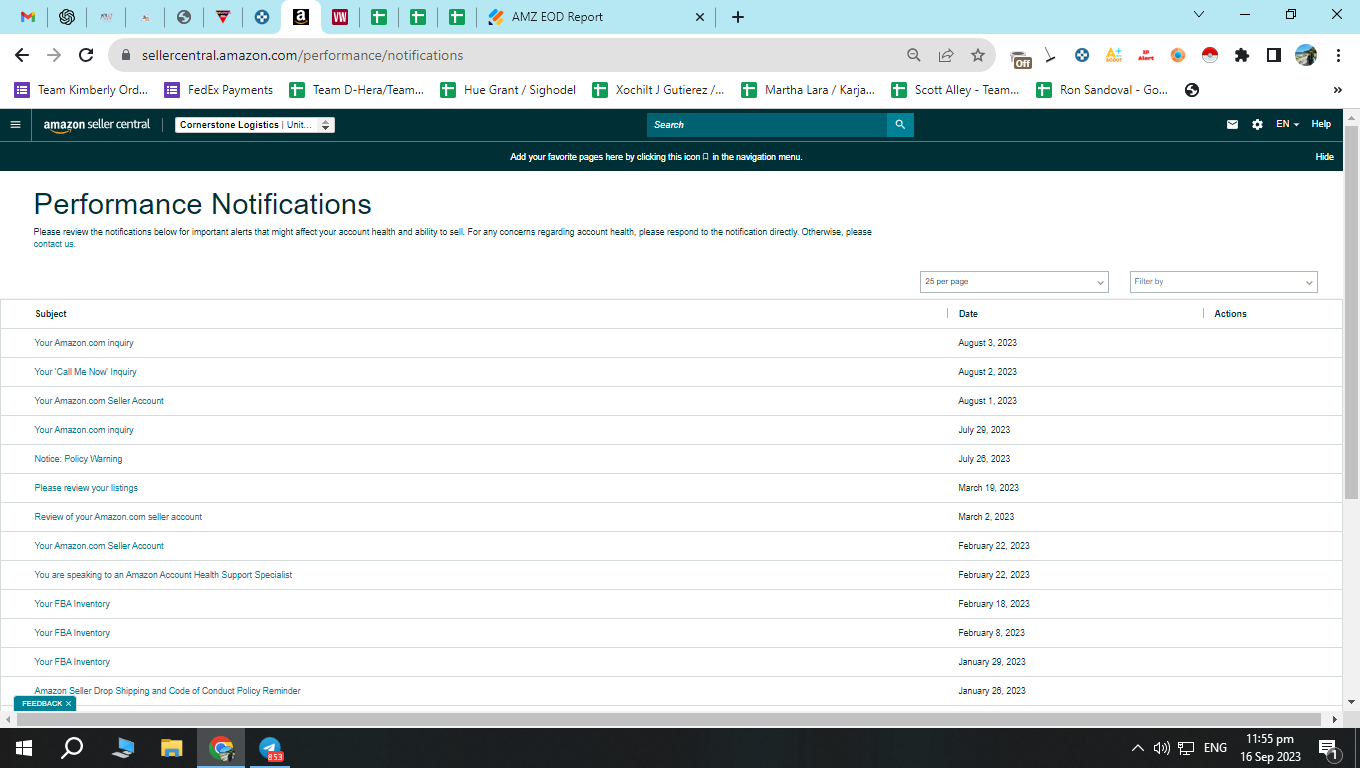Go back to the previous page
Screen dimensions: 1360x768
pyautogui.click(x=22, y=55)
